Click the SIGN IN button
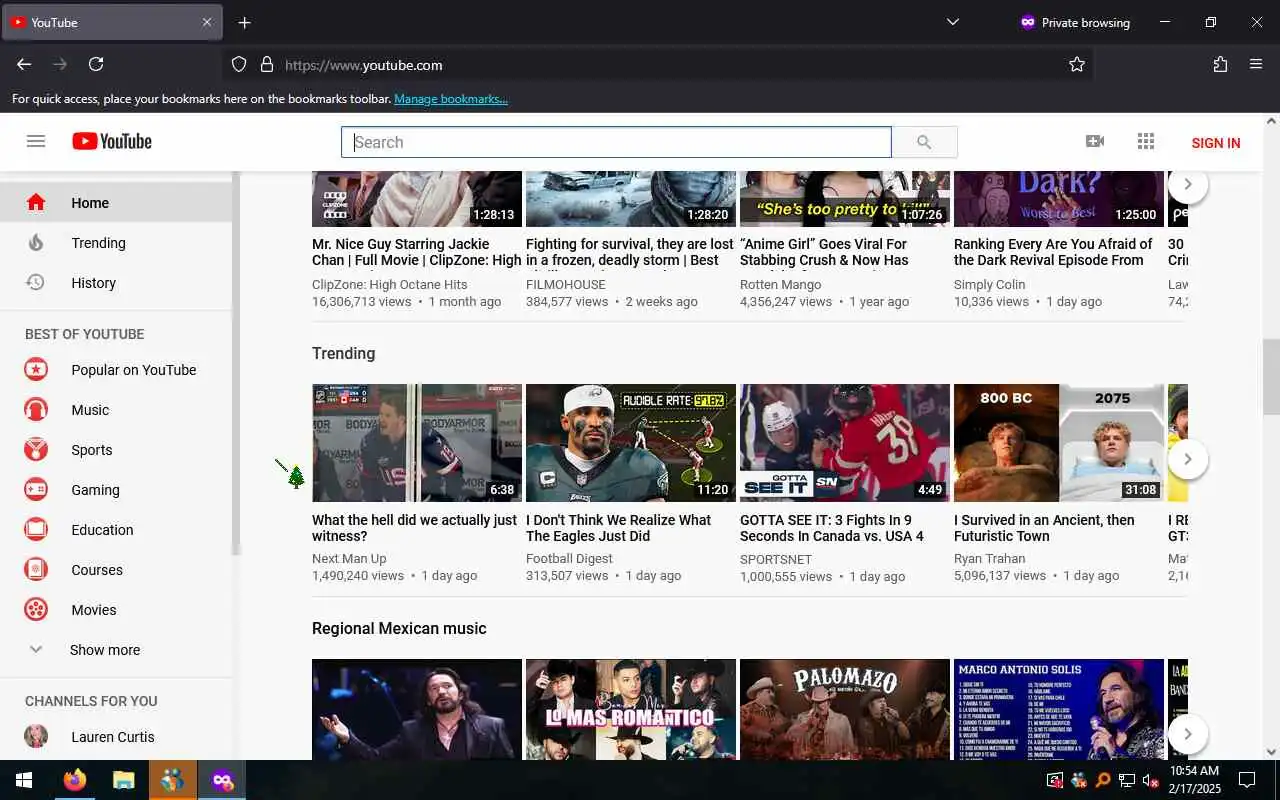 (x=1216, y=143)
